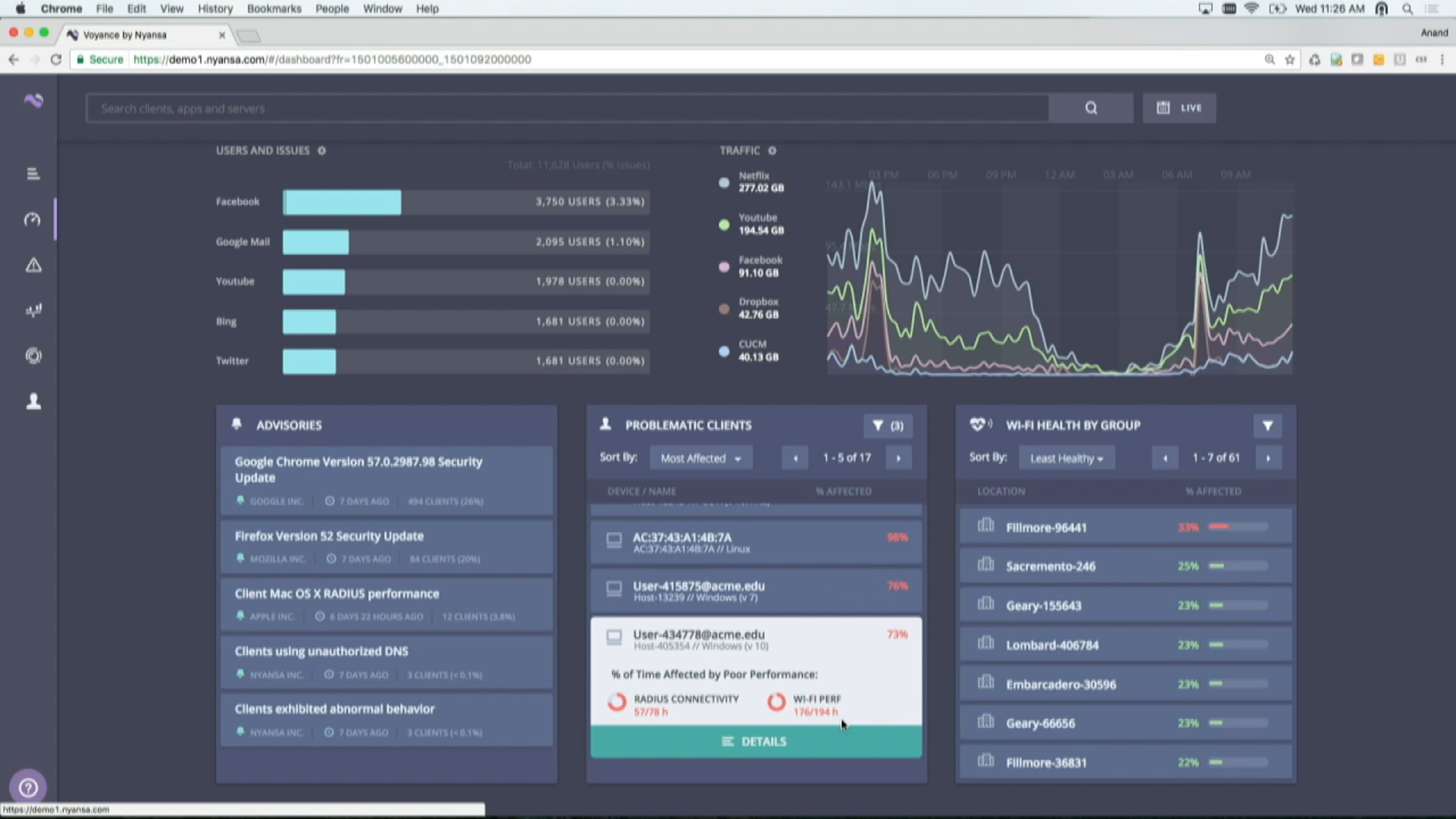
Task: Focus the search clients, apps and servers field
Action: point(568,108)
